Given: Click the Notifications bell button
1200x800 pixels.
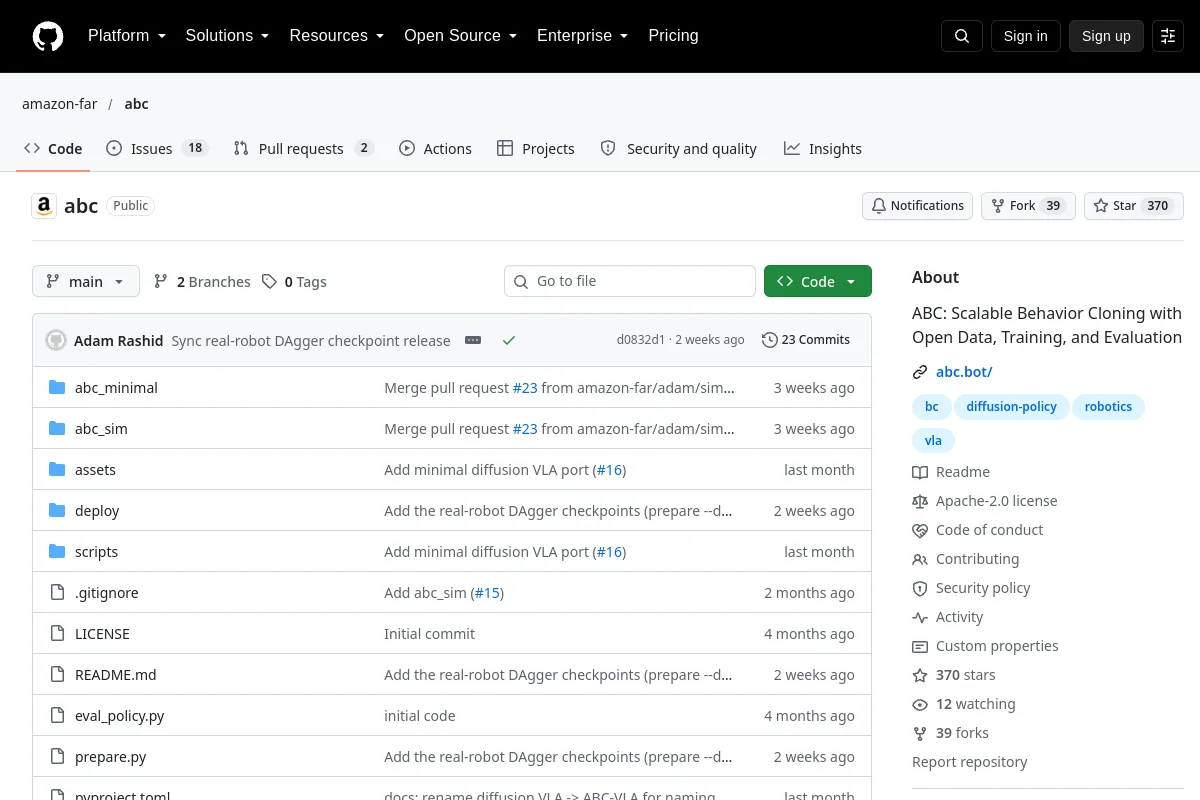Looking at the screenshot, I should click(918, 206).
